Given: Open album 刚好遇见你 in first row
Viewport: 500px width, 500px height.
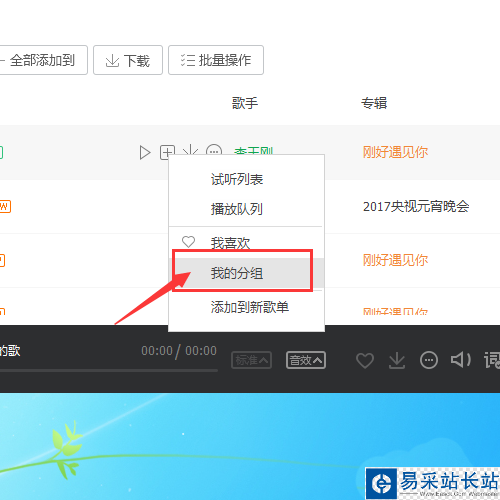Looking at the screenshot, I should [395, 152].
